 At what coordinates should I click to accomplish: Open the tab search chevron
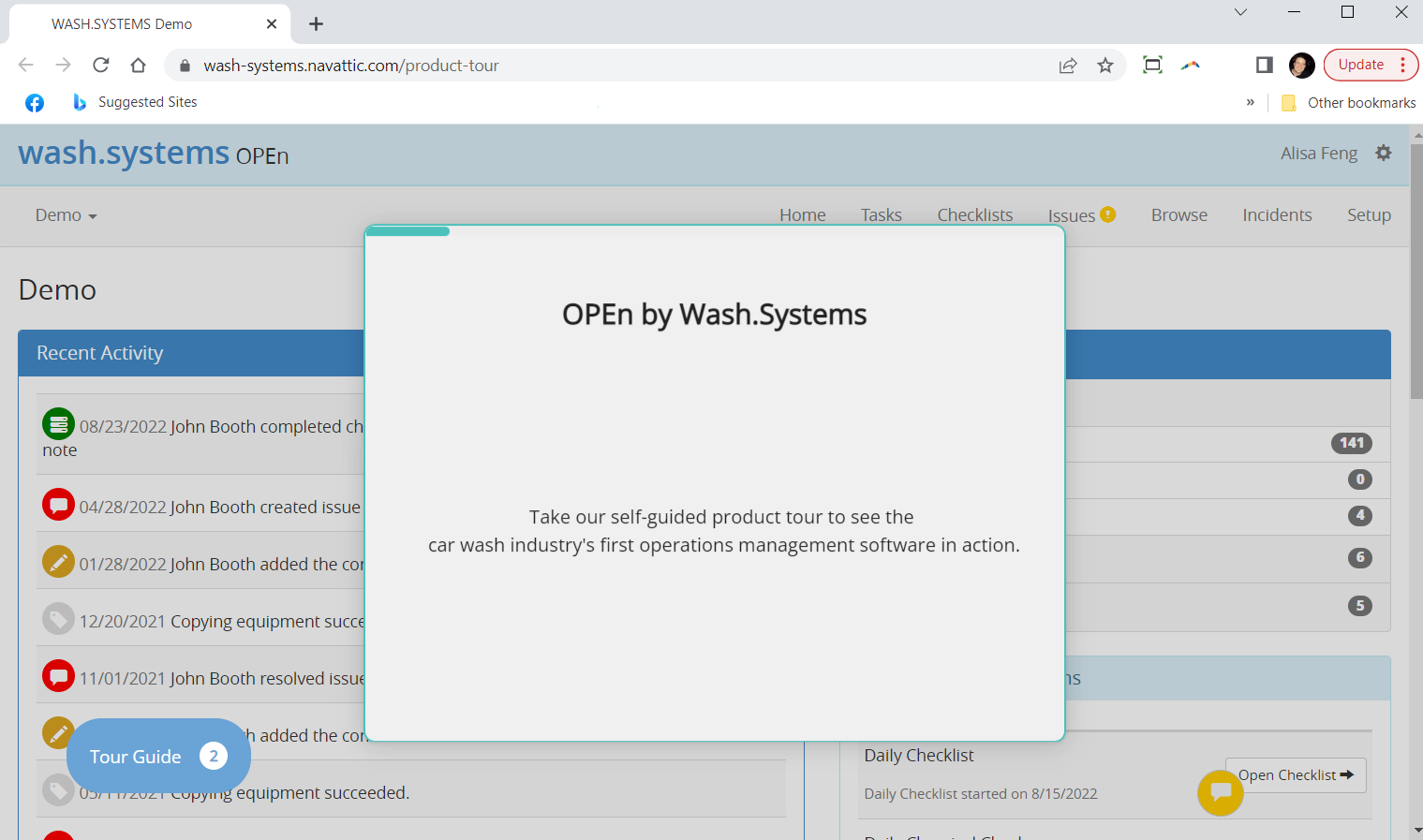pyautogui.click(x=1240, y=12)
